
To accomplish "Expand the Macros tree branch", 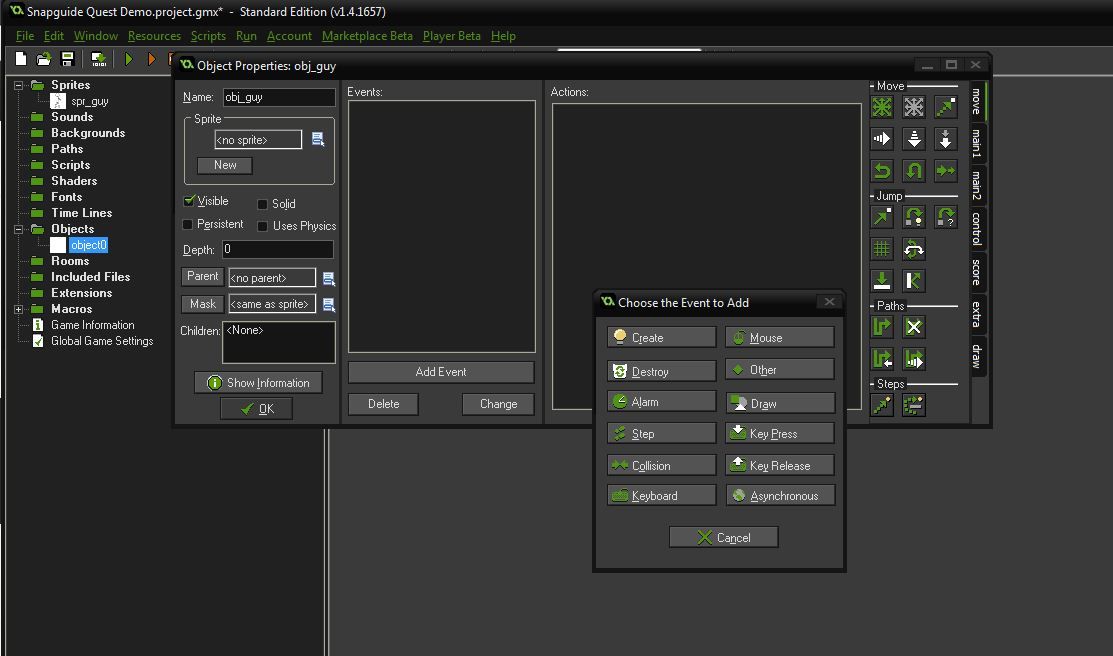I will (17, 308).
